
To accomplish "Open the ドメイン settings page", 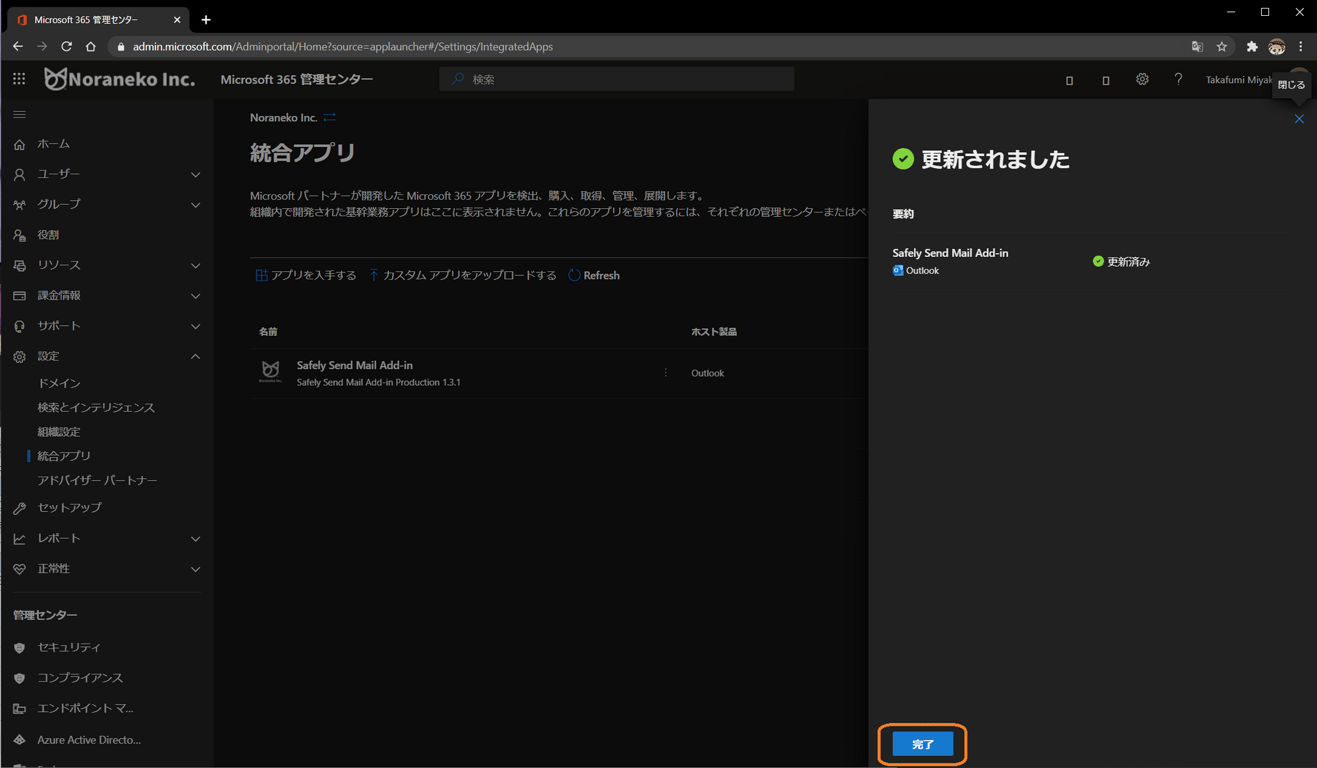I will click(x=59, y=383).
